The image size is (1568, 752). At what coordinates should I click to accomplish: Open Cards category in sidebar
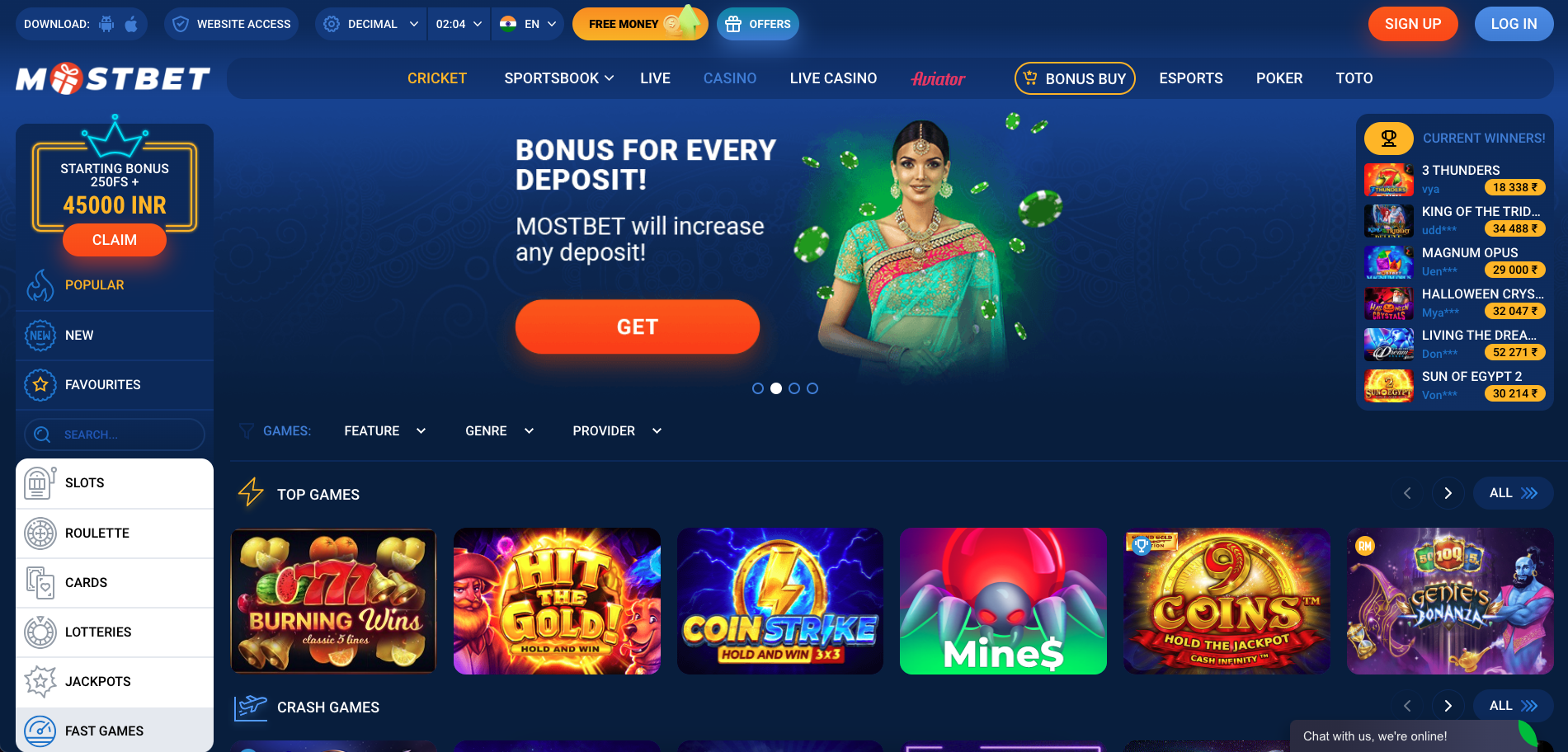[x=115, y=583]
